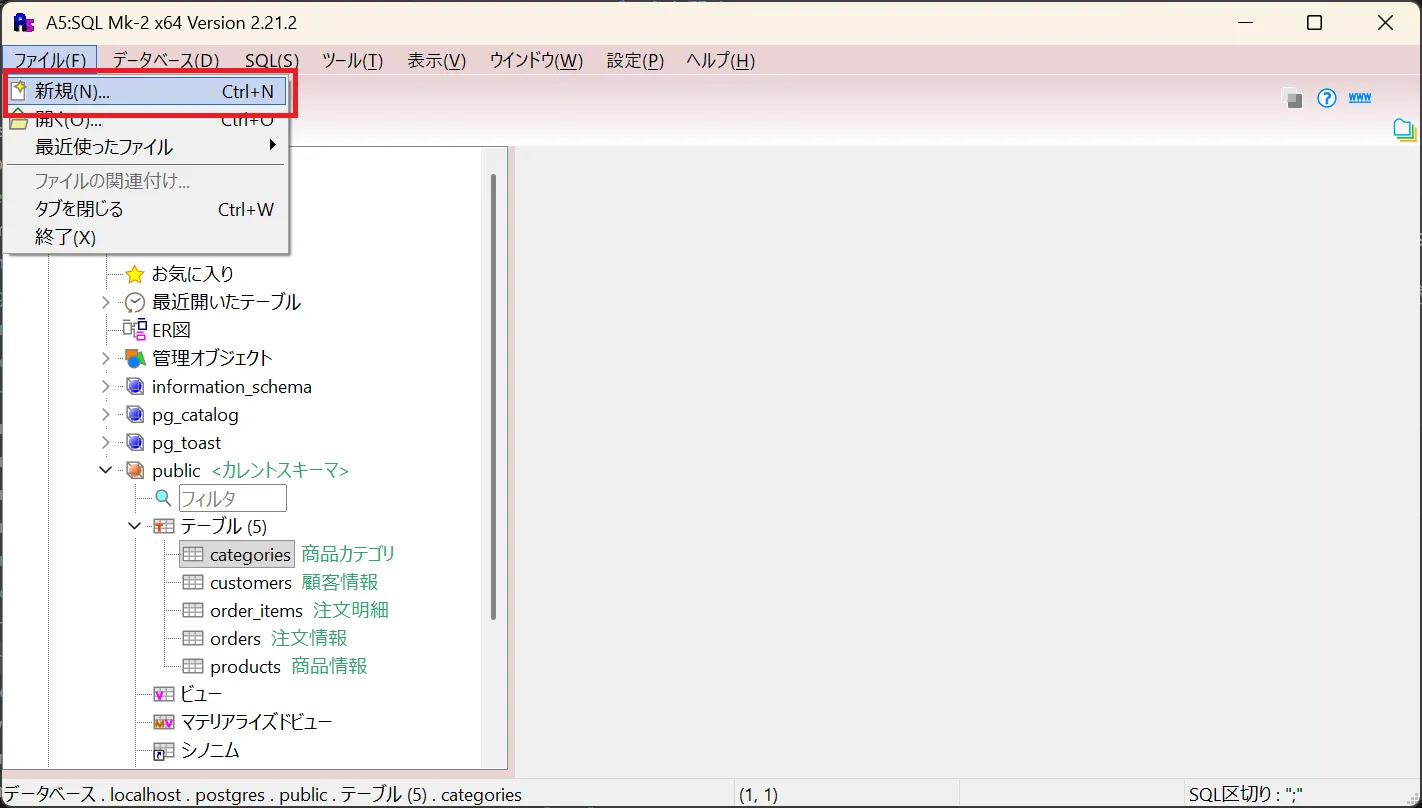Click the information_schema schema icon
The height and width of the screenshot is (808, 1422).
tap(135, 387)
